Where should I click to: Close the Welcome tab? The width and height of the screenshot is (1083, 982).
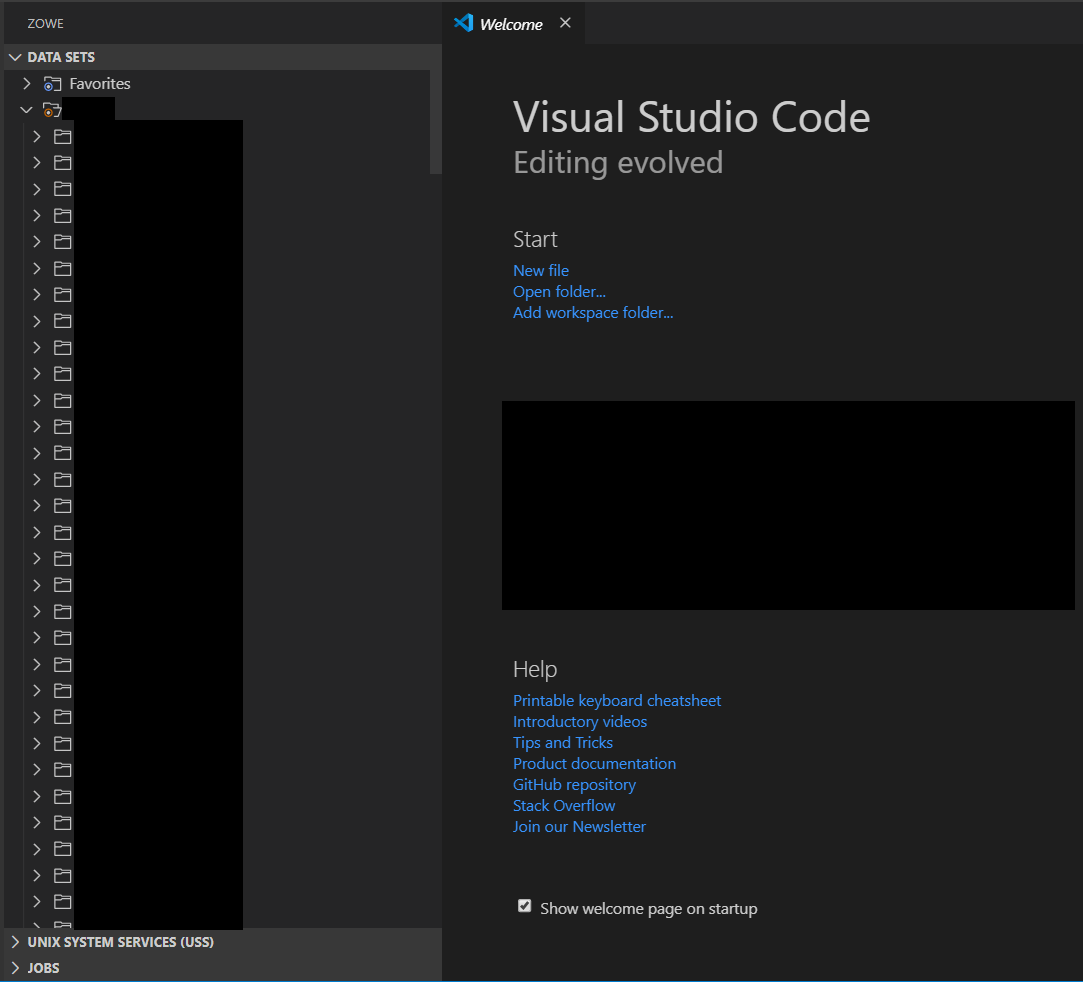[x=565, y=23]
